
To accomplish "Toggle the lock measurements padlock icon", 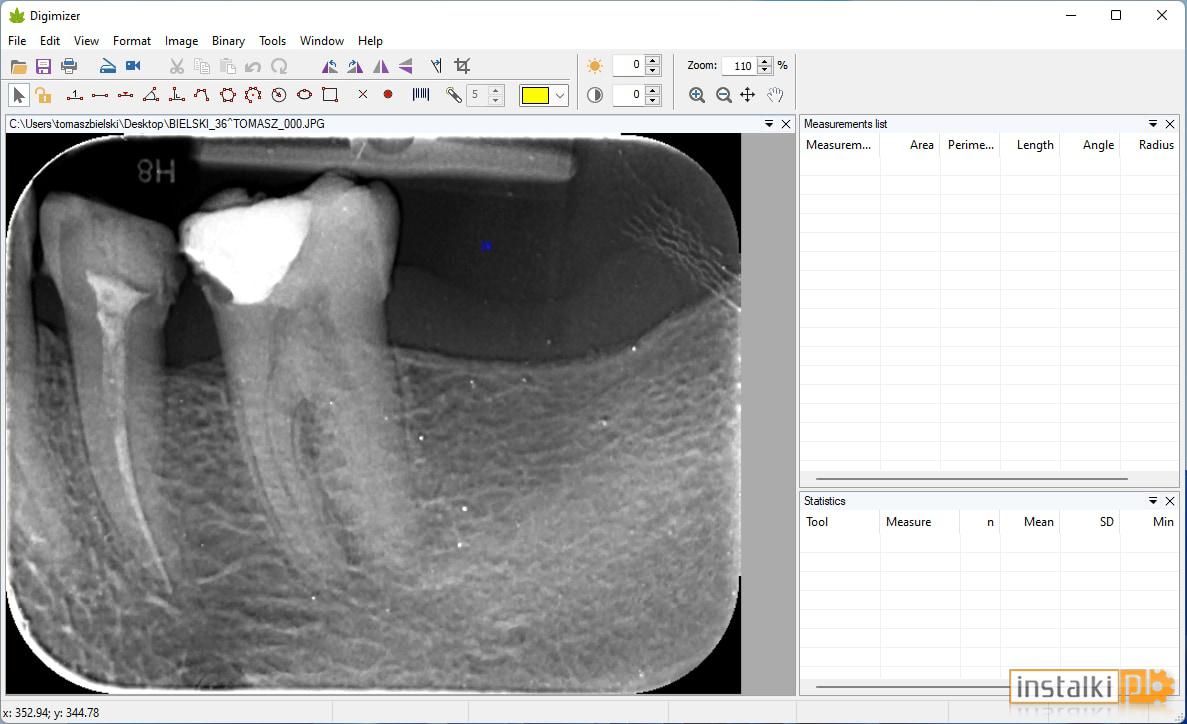I will (x=43, y=95).
